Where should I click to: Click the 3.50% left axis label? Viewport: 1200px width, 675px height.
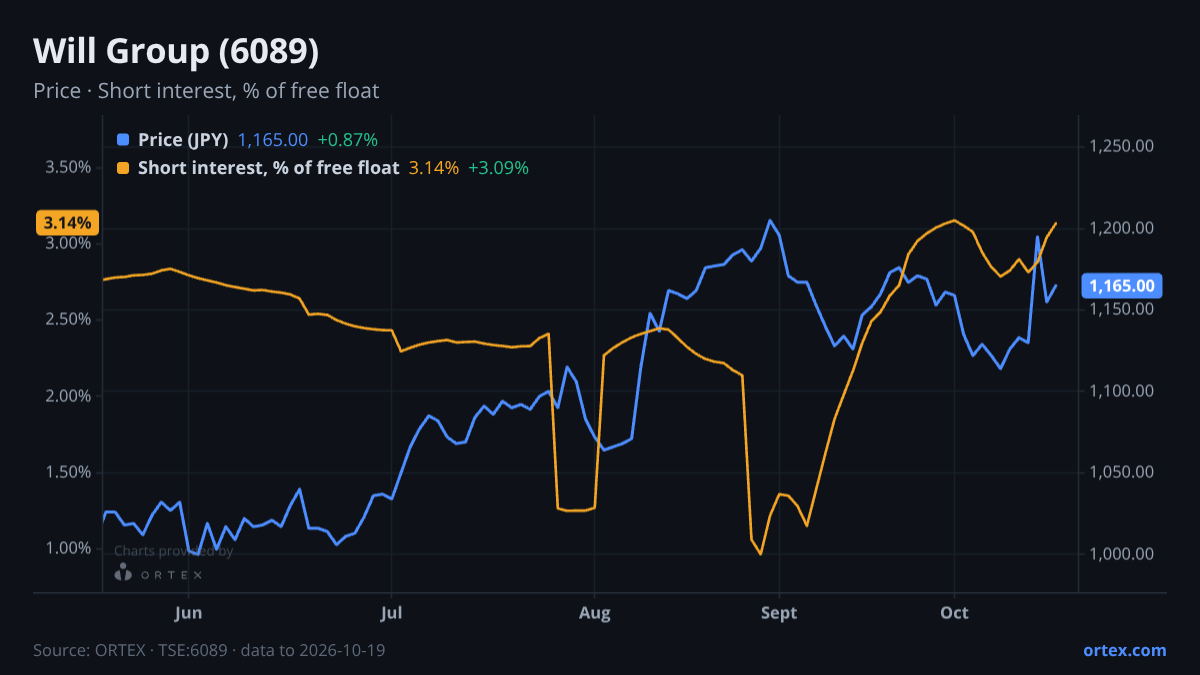point(68,167)
